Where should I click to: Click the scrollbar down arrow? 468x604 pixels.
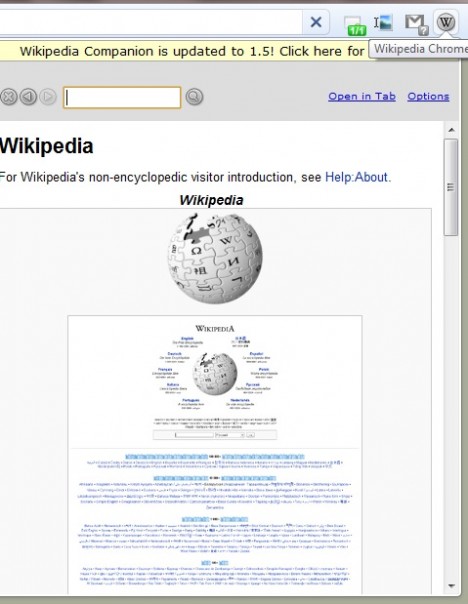coord(451,586)
